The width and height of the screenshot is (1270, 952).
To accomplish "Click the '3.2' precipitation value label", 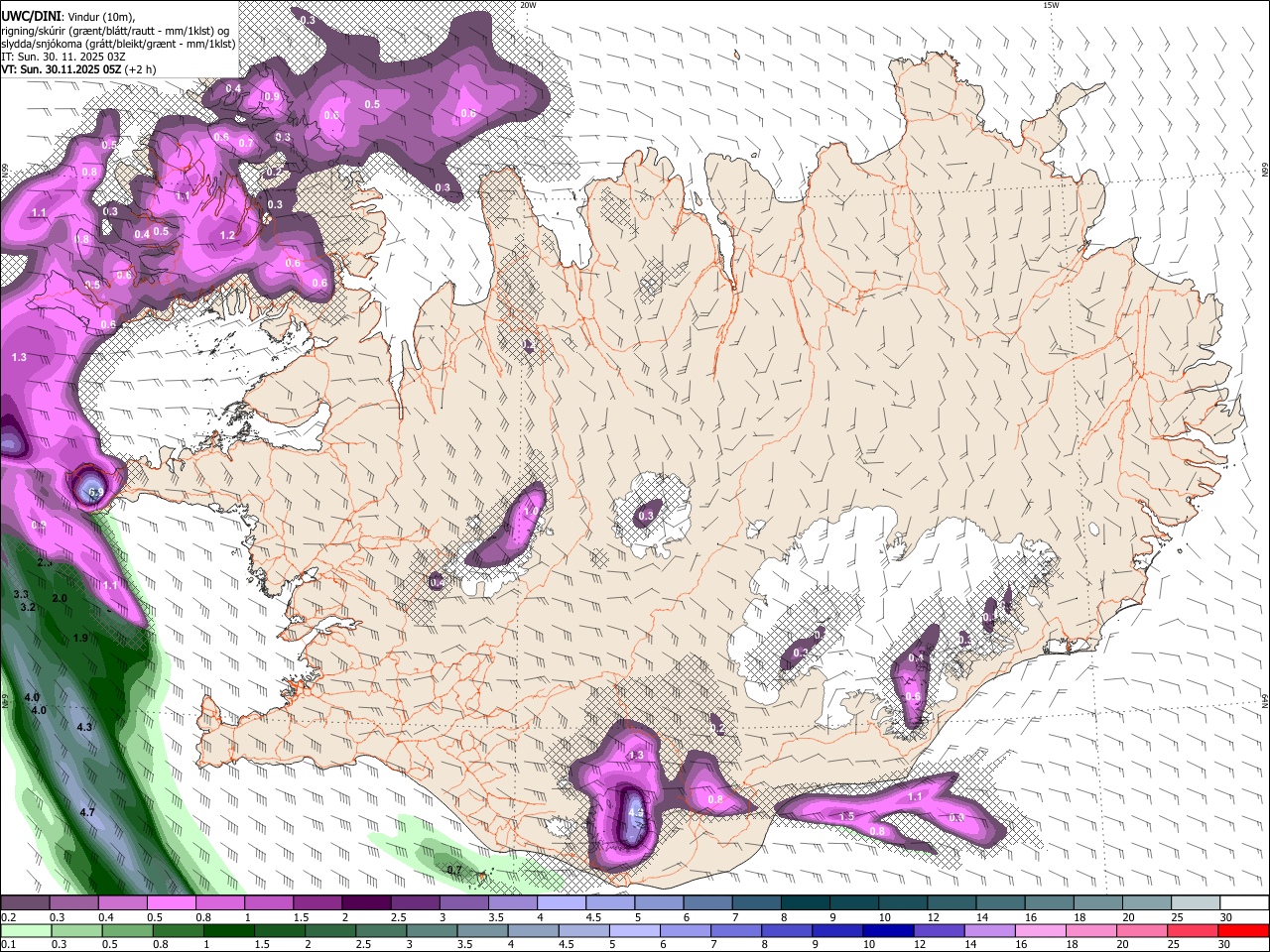I will click(x=28, y=607).
